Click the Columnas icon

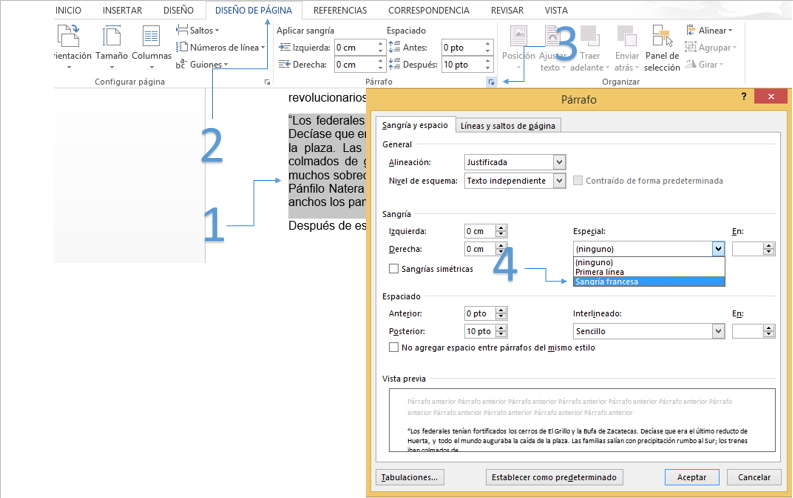(151, 39)
